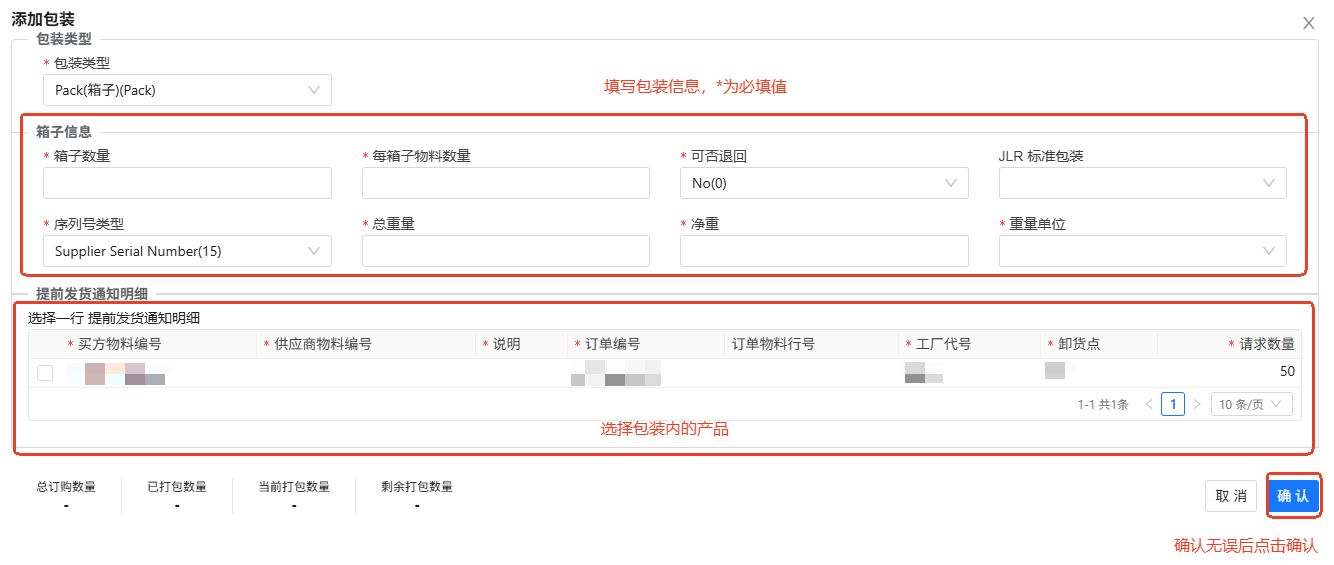Go to previous page arrow in pagination

[x=1149, y=404]
